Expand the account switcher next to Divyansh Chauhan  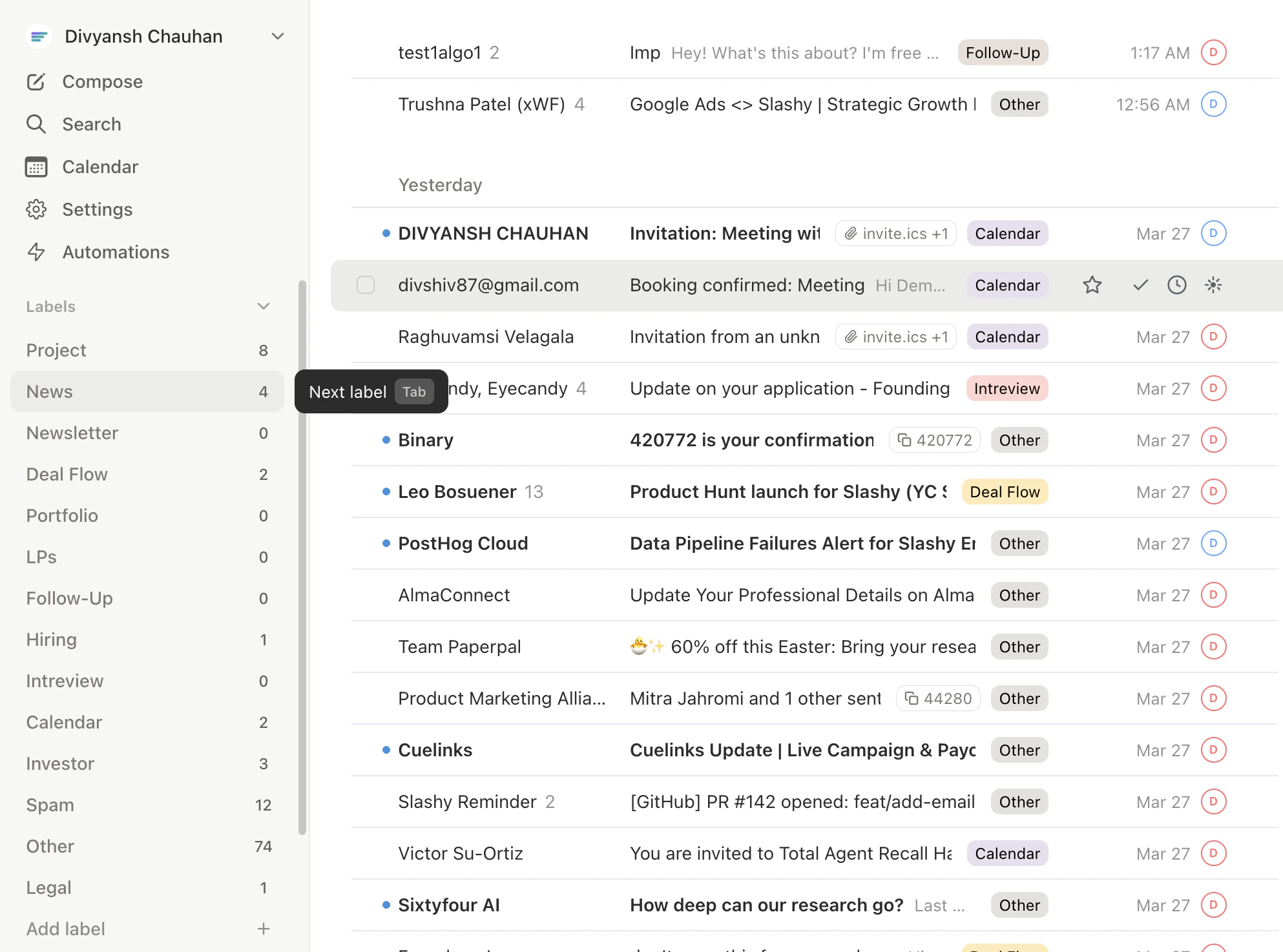(x=276, y=36)
